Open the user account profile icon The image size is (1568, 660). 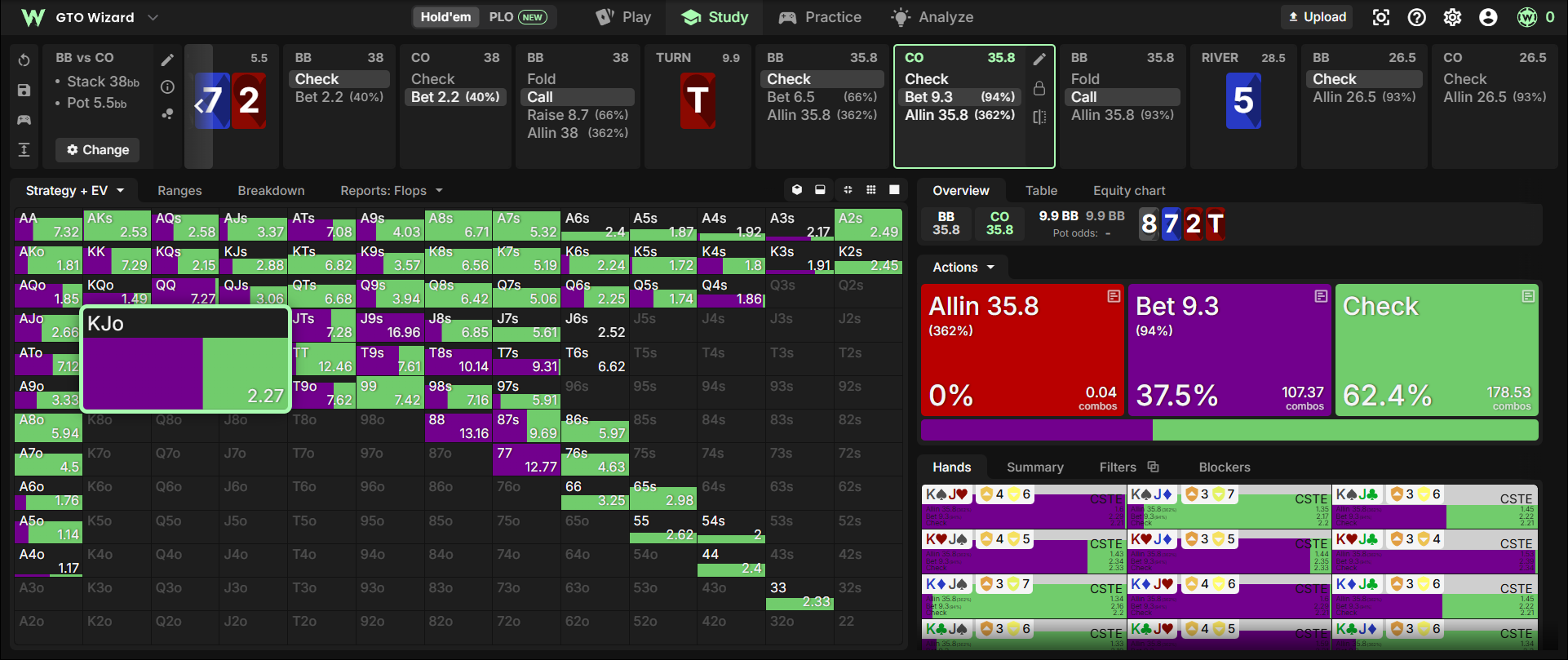click(1488, 17)
